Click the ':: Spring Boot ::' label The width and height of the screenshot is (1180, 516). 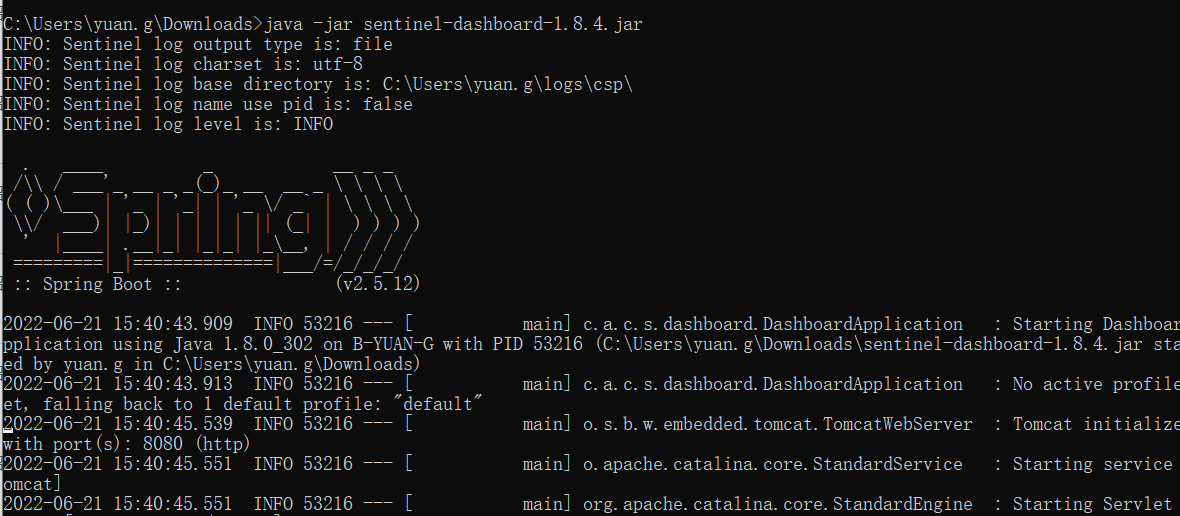(x=97, y=284)
